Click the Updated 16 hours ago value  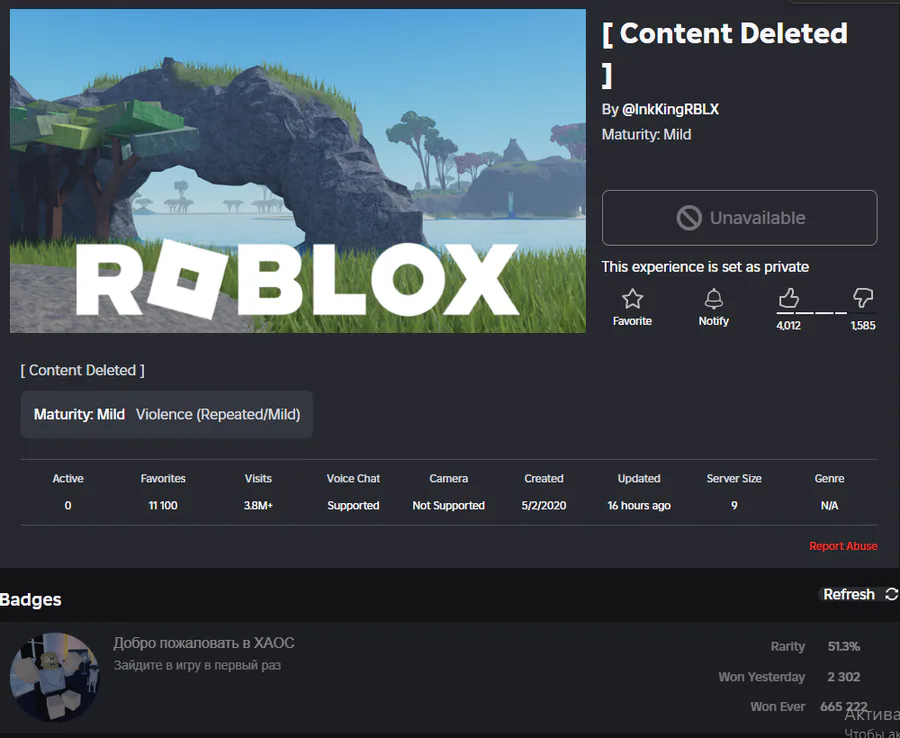tap(639, 506)
